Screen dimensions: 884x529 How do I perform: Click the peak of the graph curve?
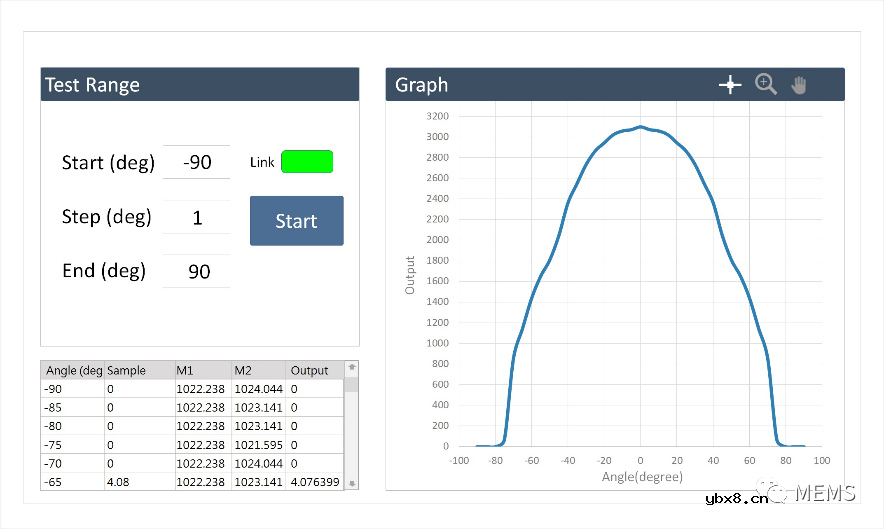coord(641,127)
